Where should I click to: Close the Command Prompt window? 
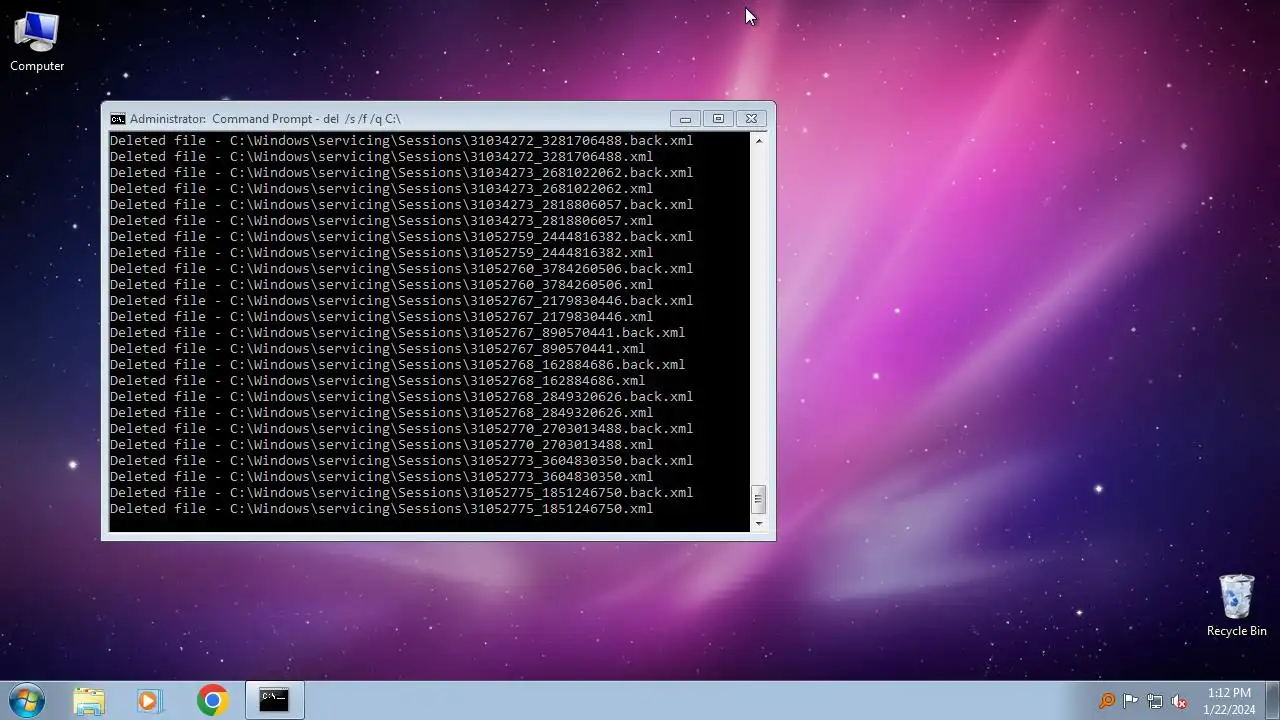tap(752, 118)
